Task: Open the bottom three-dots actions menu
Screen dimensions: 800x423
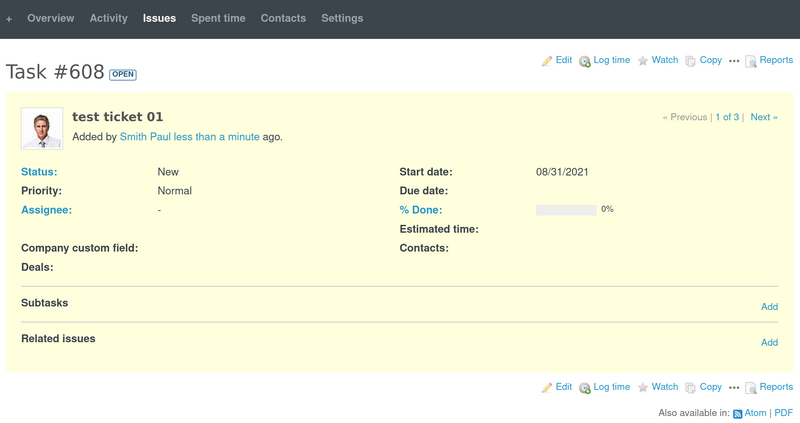Action: [x=734, y=387]
